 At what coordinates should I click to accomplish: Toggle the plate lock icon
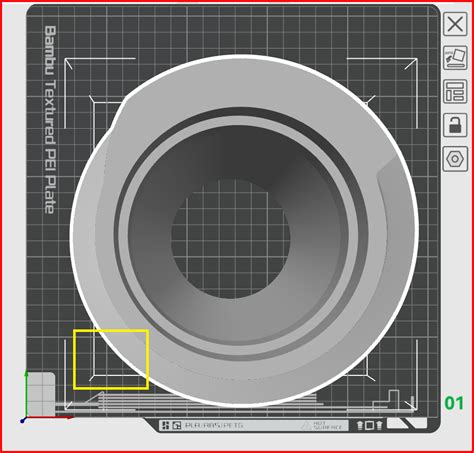pyautogui.click(x=455, y=125)
